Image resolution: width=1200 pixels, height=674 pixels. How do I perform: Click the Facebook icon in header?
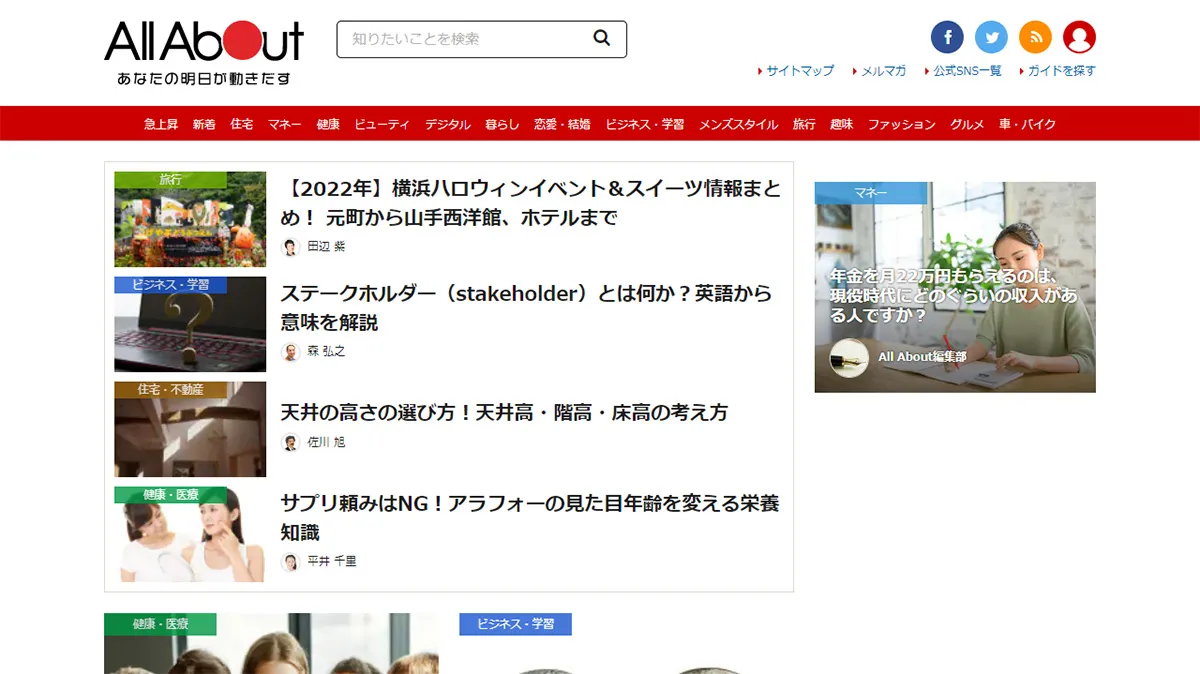click(947, 38)
